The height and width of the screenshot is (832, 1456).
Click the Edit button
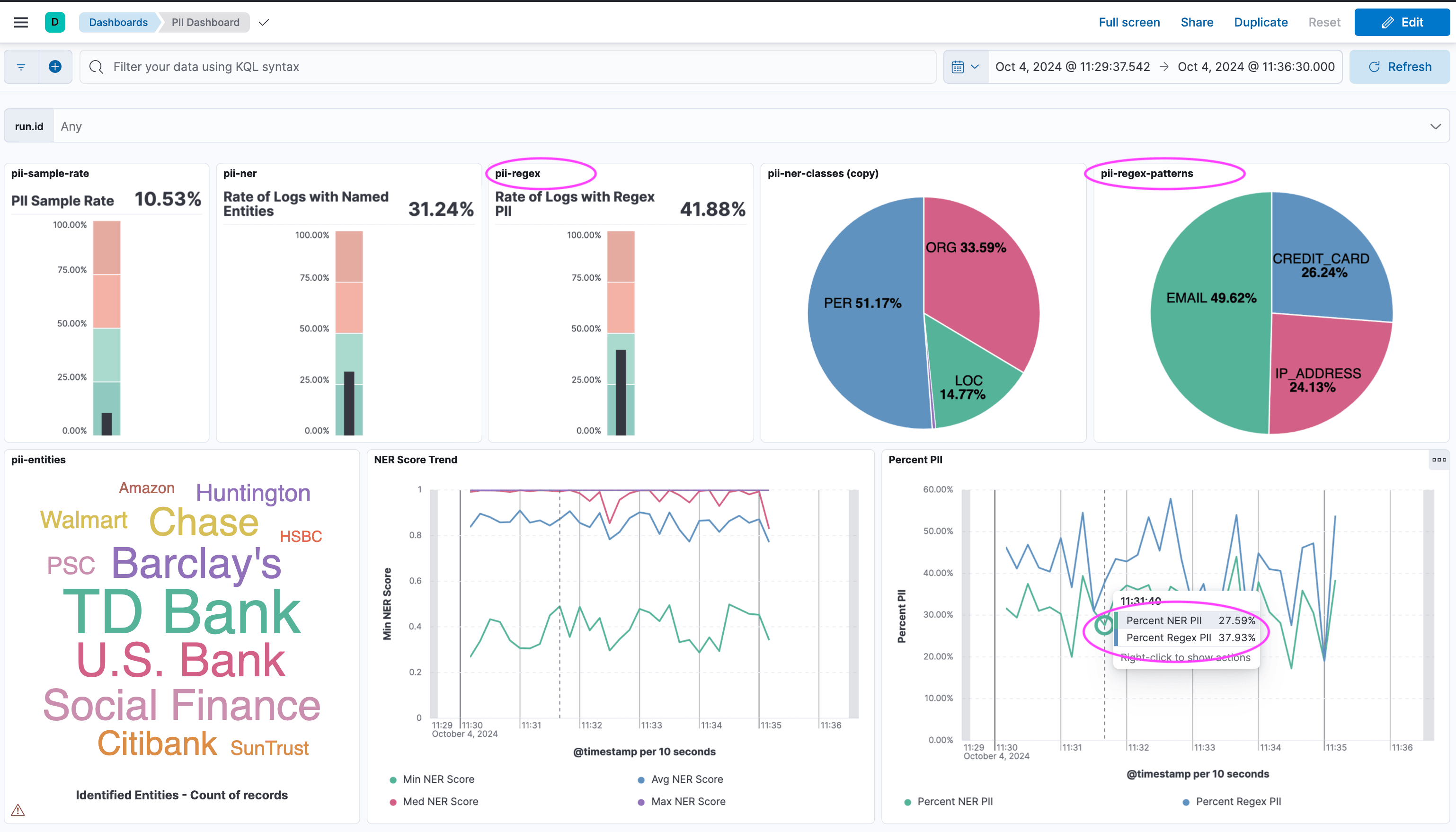pyautogui.click(x=1403, y=22)
